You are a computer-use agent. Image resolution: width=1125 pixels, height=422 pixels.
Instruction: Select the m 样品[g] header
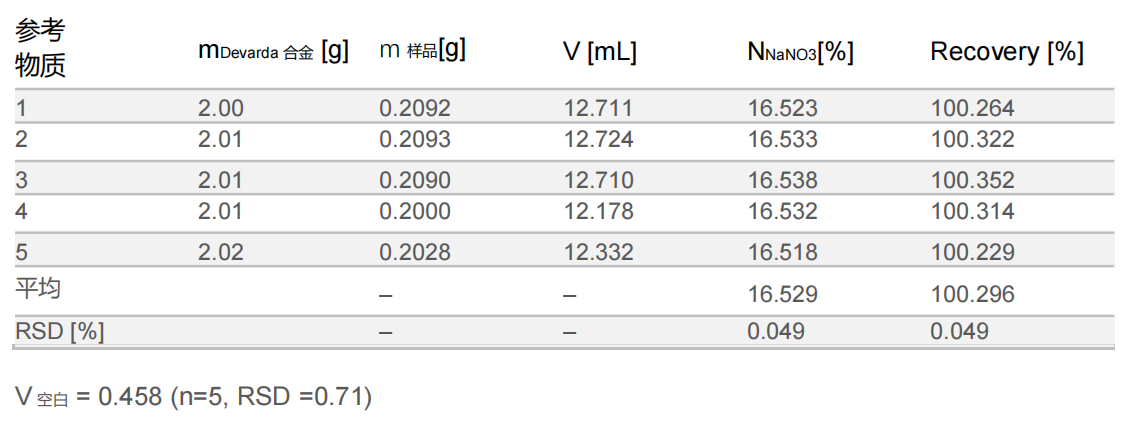[423, 50]
